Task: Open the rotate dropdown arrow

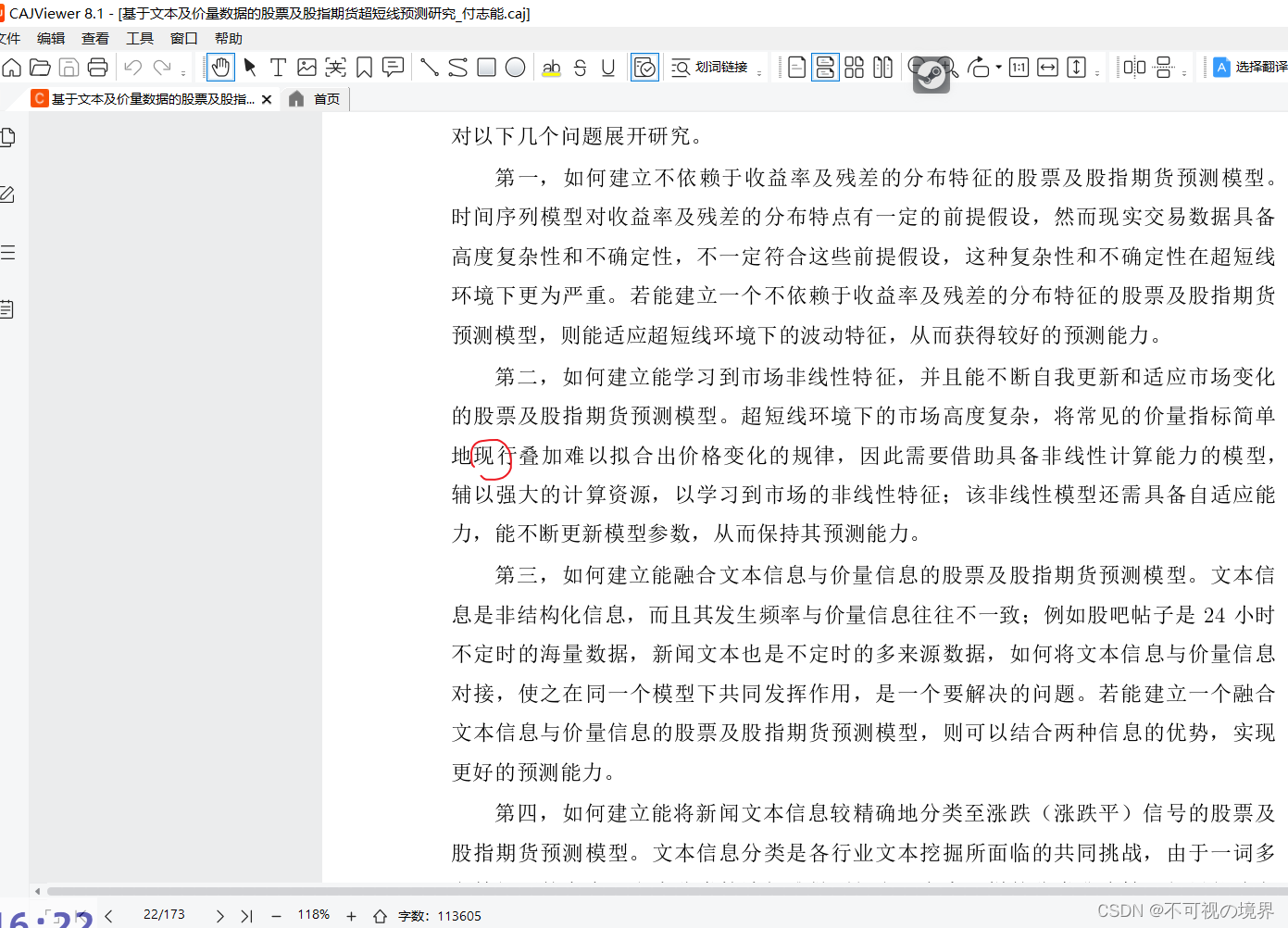Action: click(x=998, y=68)
